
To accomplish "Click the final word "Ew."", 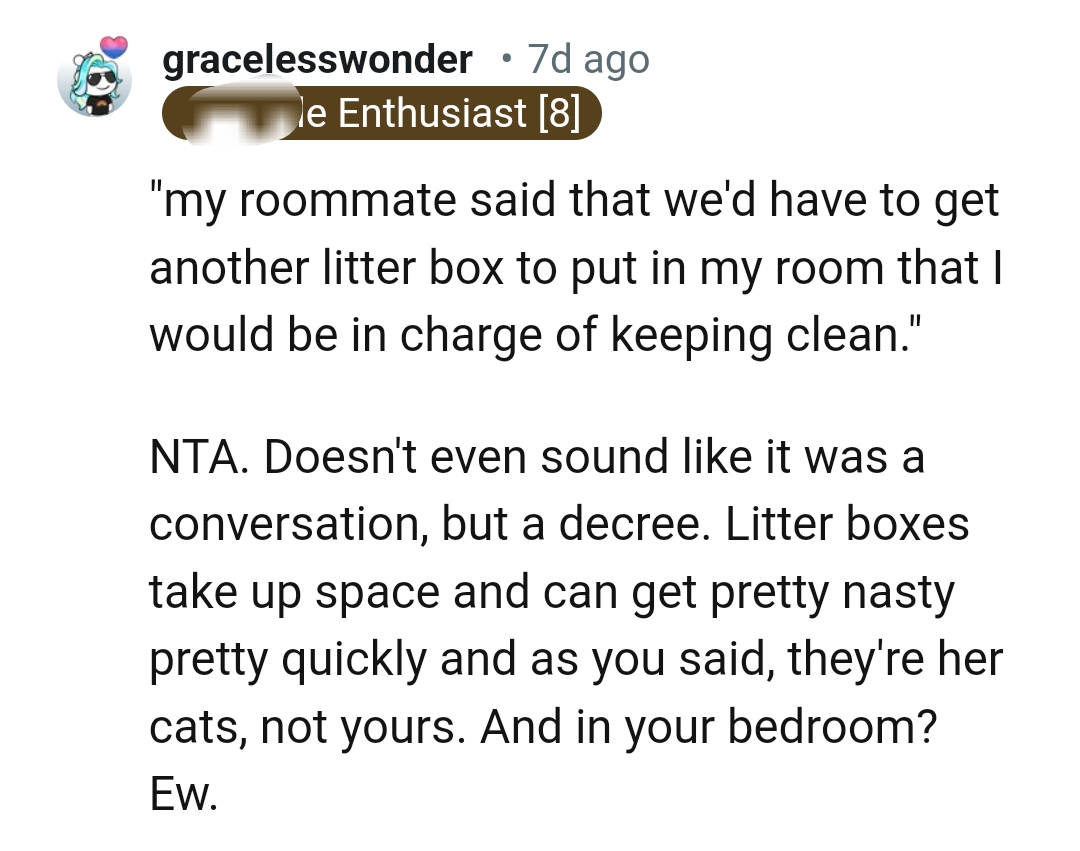I will coord(182,794).
